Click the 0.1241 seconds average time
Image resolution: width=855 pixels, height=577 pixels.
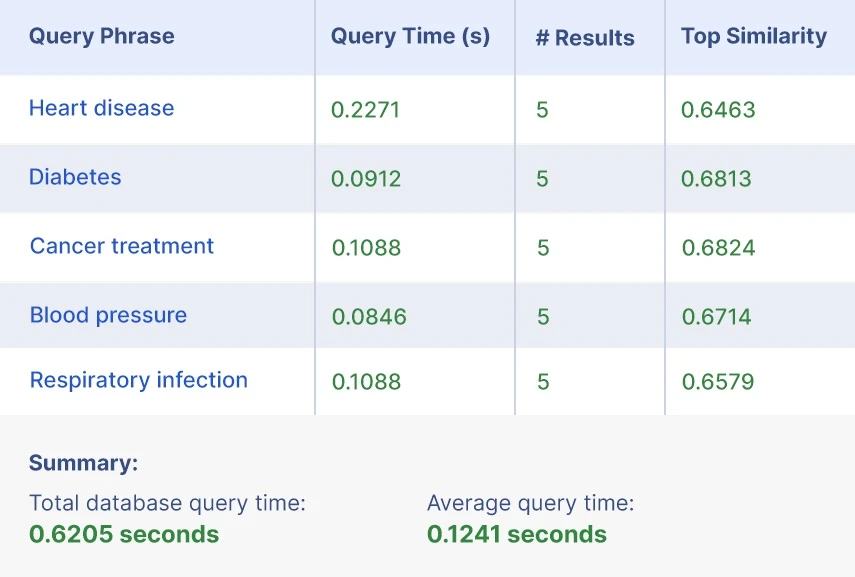[516, 534]
